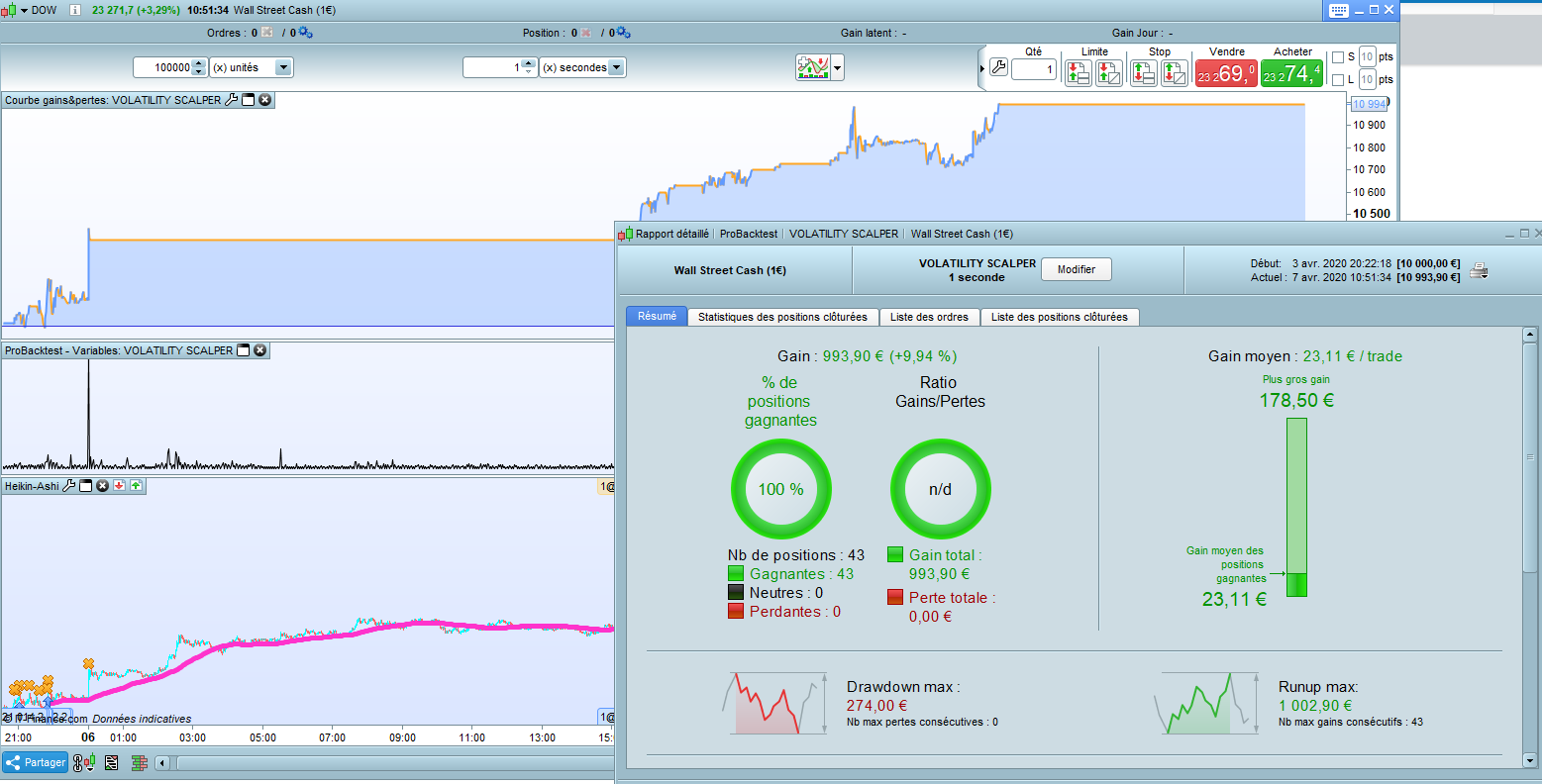The height and width of the screenshot is (784, 1542).
Task: Click the printer icon in report
Action: point(1479,271)
